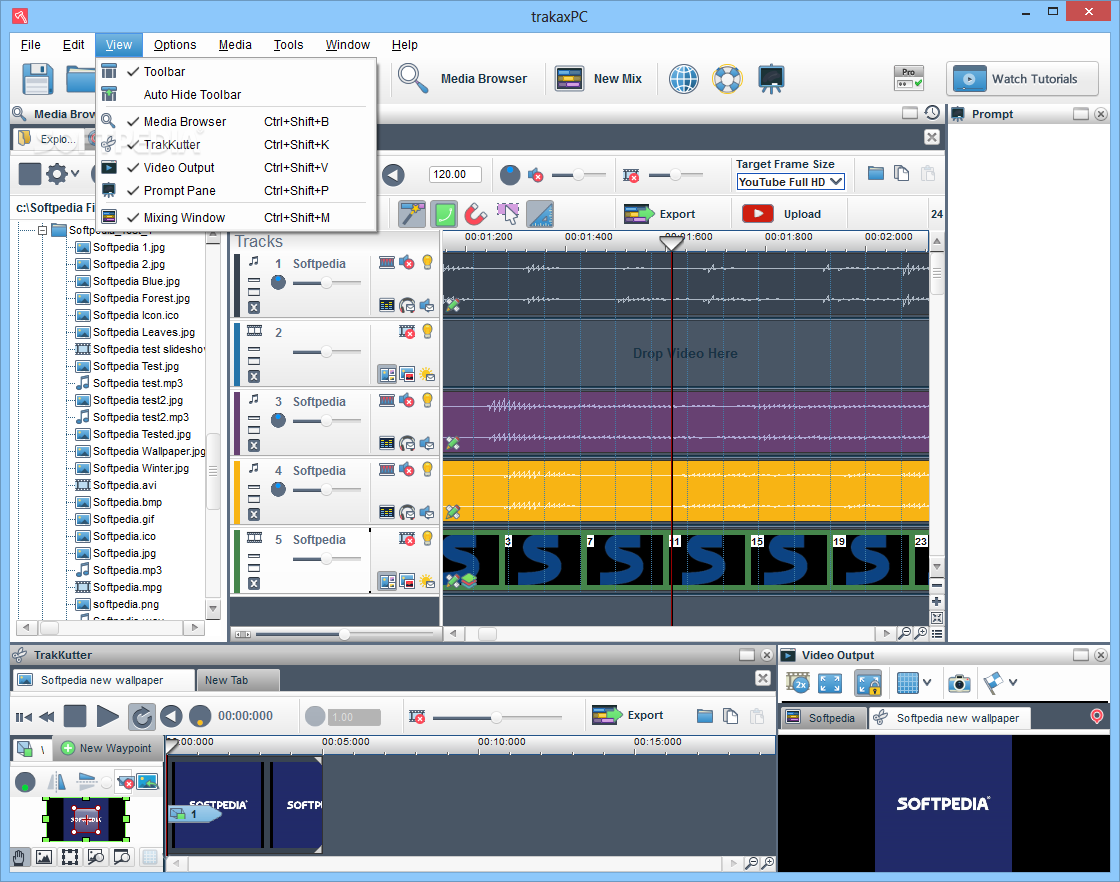Click the presentation screen icon in toolbar
Viewport: 1120px width, 882px height.
pos(771,79)
